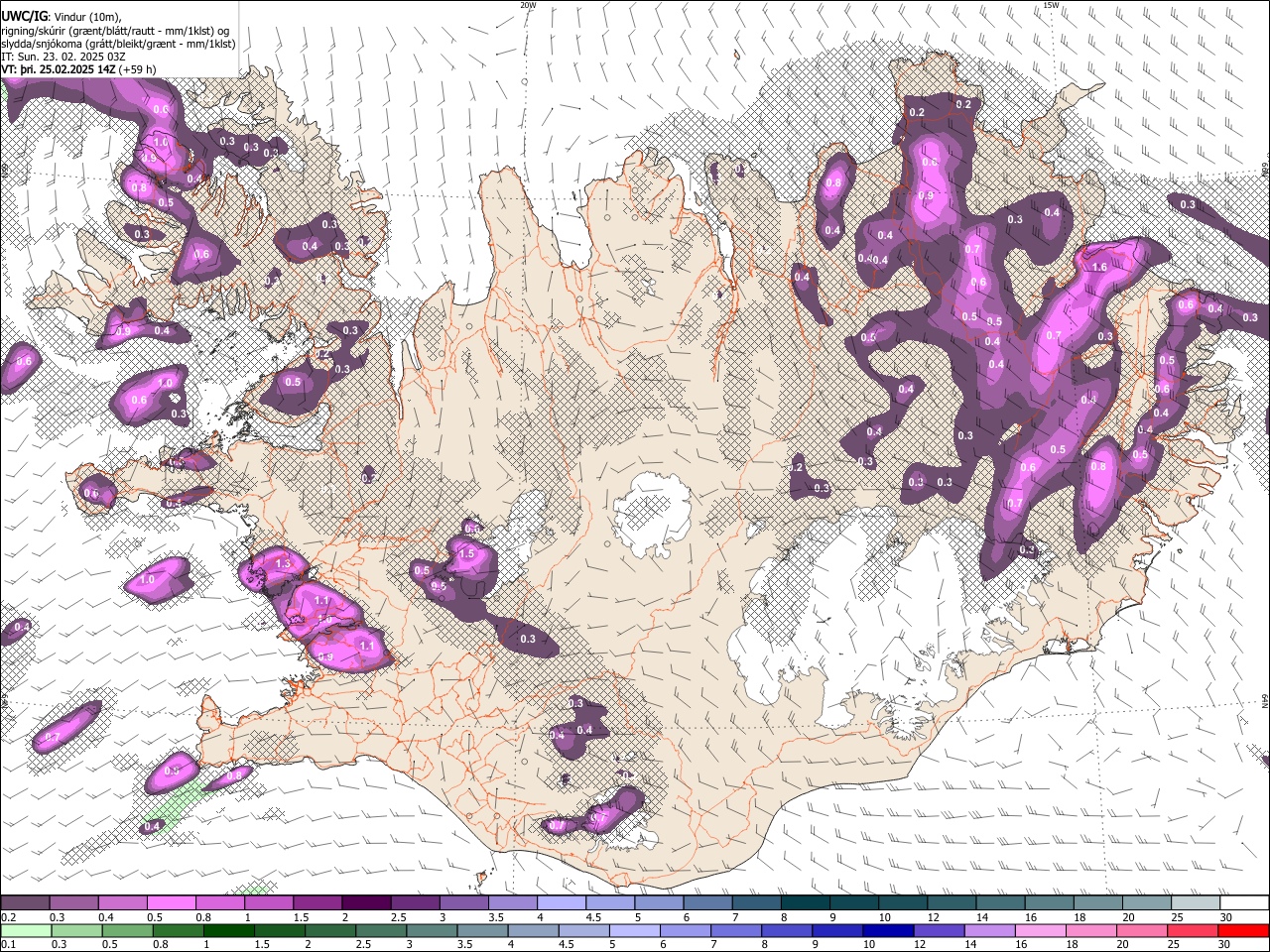Click the 'VT: þri. 25.02.2025 14Z' valid time
This screenshot has width=1270, height=952.
pos(58,69)
